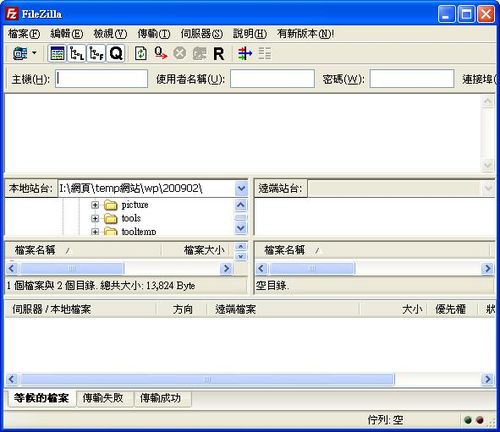Select the tooltemp folder in tree

click(139, 231)
